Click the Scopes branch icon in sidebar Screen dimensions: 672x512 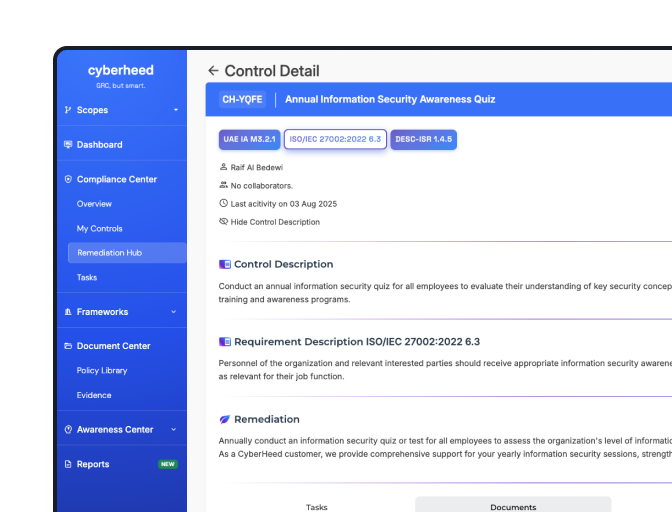68,110
